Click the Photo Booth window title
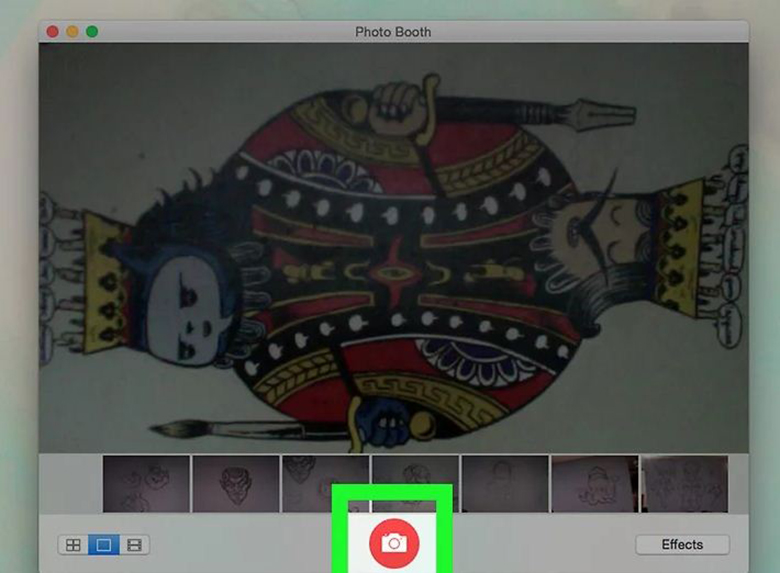The image size is (780, 573). click(x=393, y=32)
